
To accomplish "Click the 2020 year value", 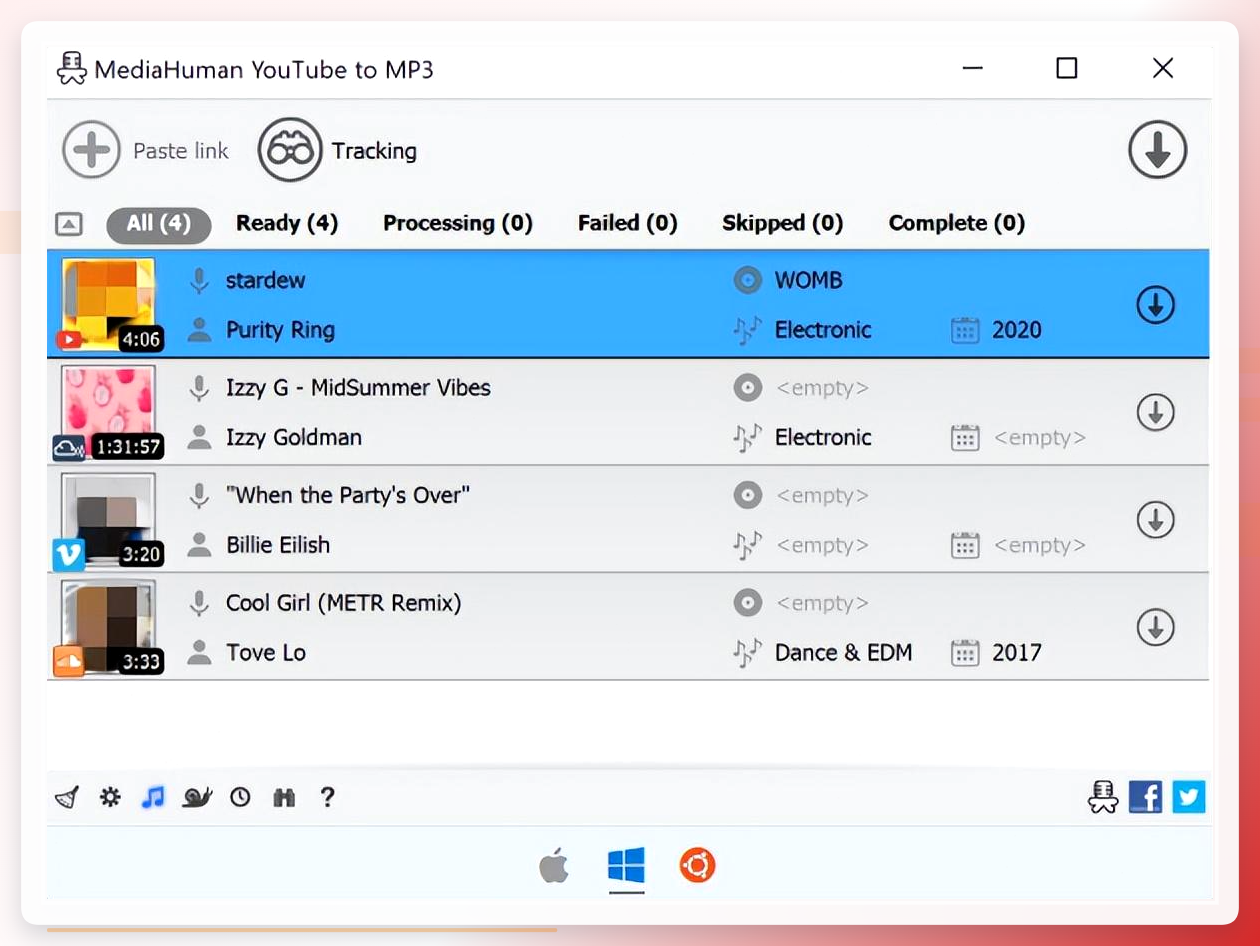I will [1017, 330].
